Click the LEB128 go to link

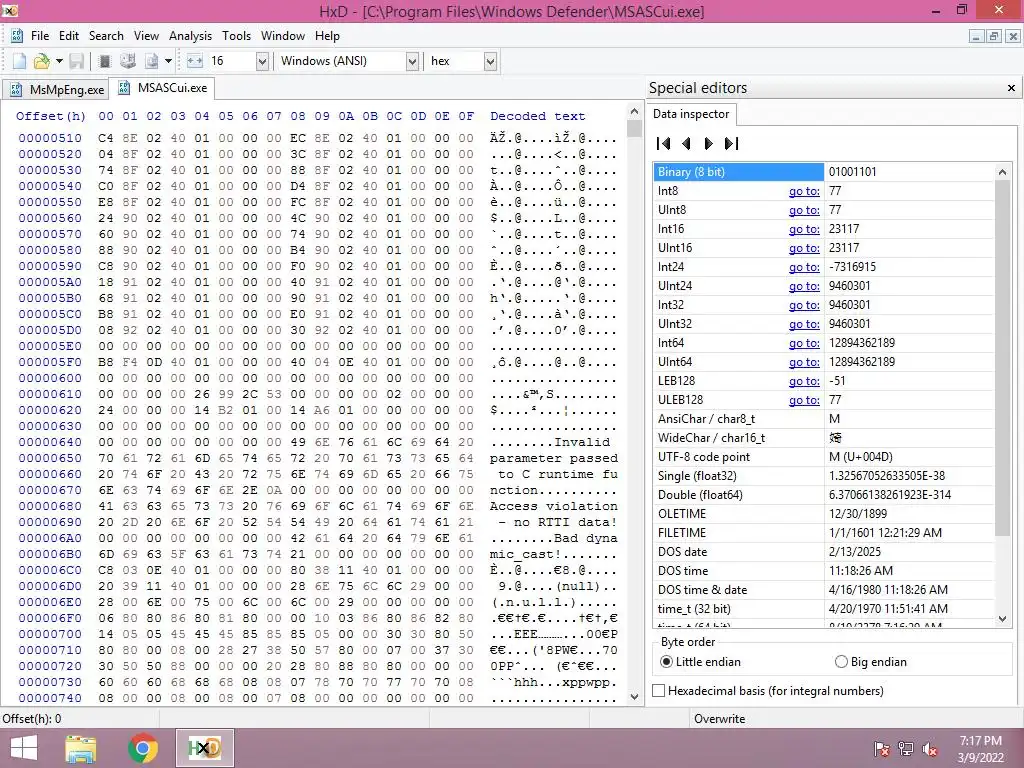pos(804,381)
